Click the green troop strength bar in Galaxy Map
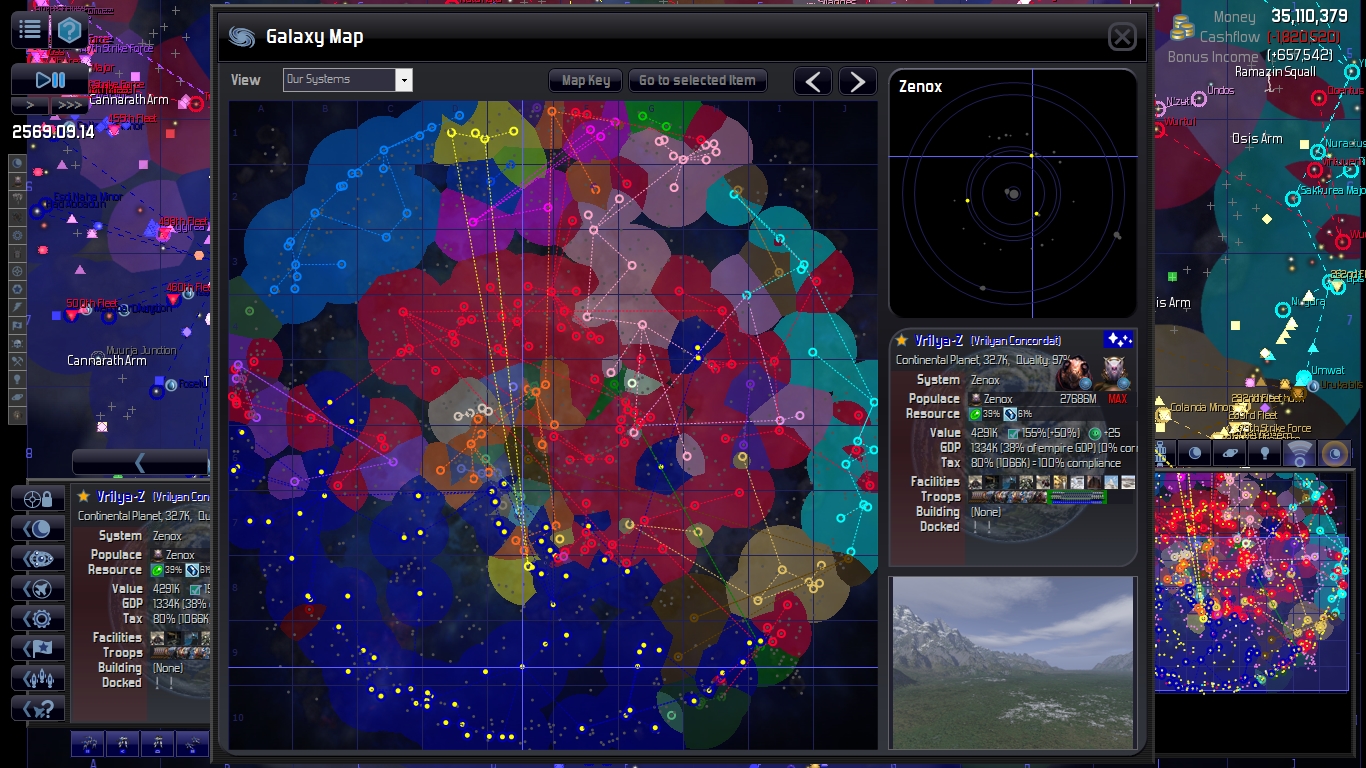Image resolution: width=1366 pixels, height=768 pixels. 1078,497
